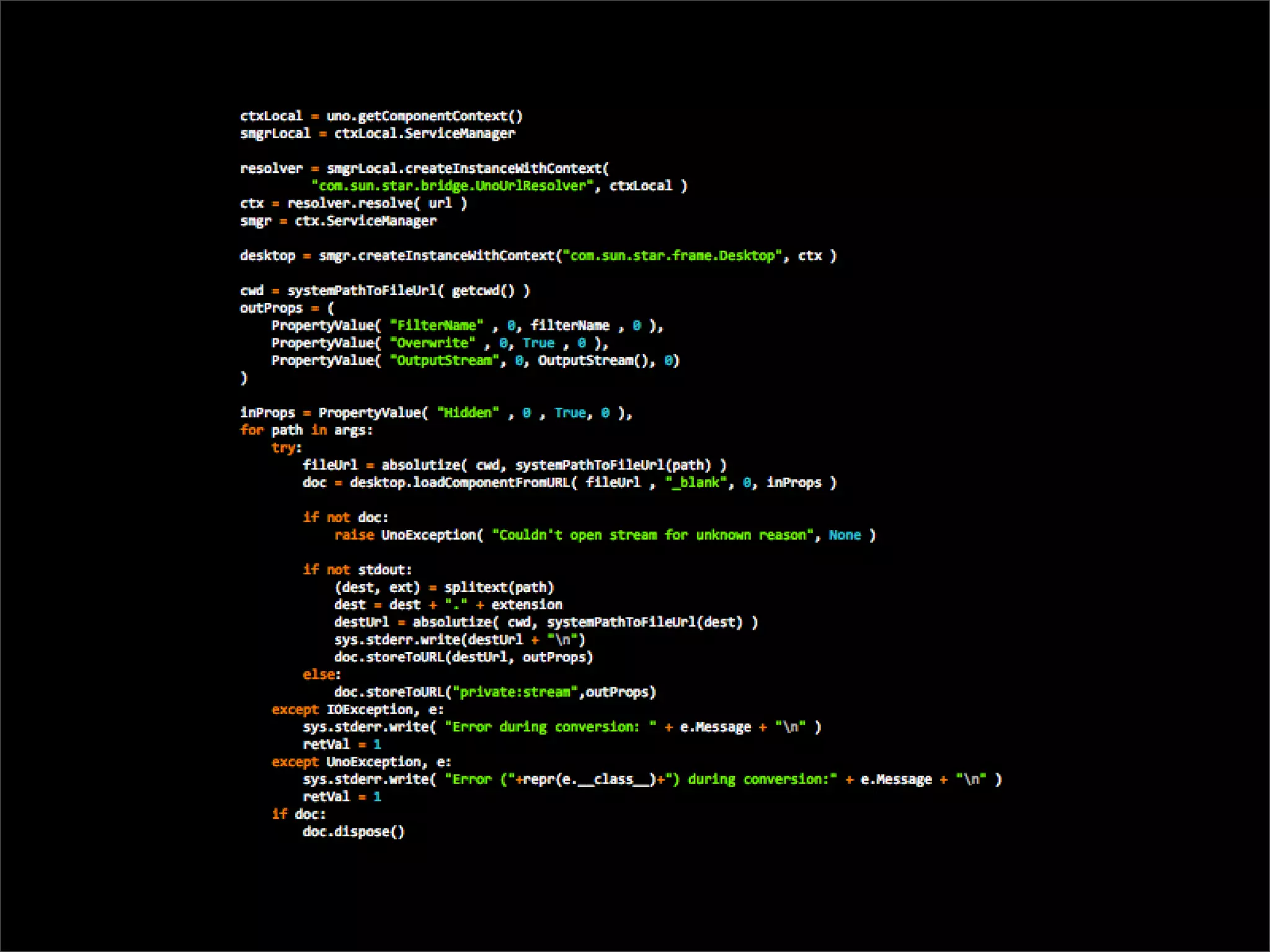The image size is (1270, 952).
Task: Click the 'splitext(path)' call
Action: pyautogui.click(x=499, y=587)
